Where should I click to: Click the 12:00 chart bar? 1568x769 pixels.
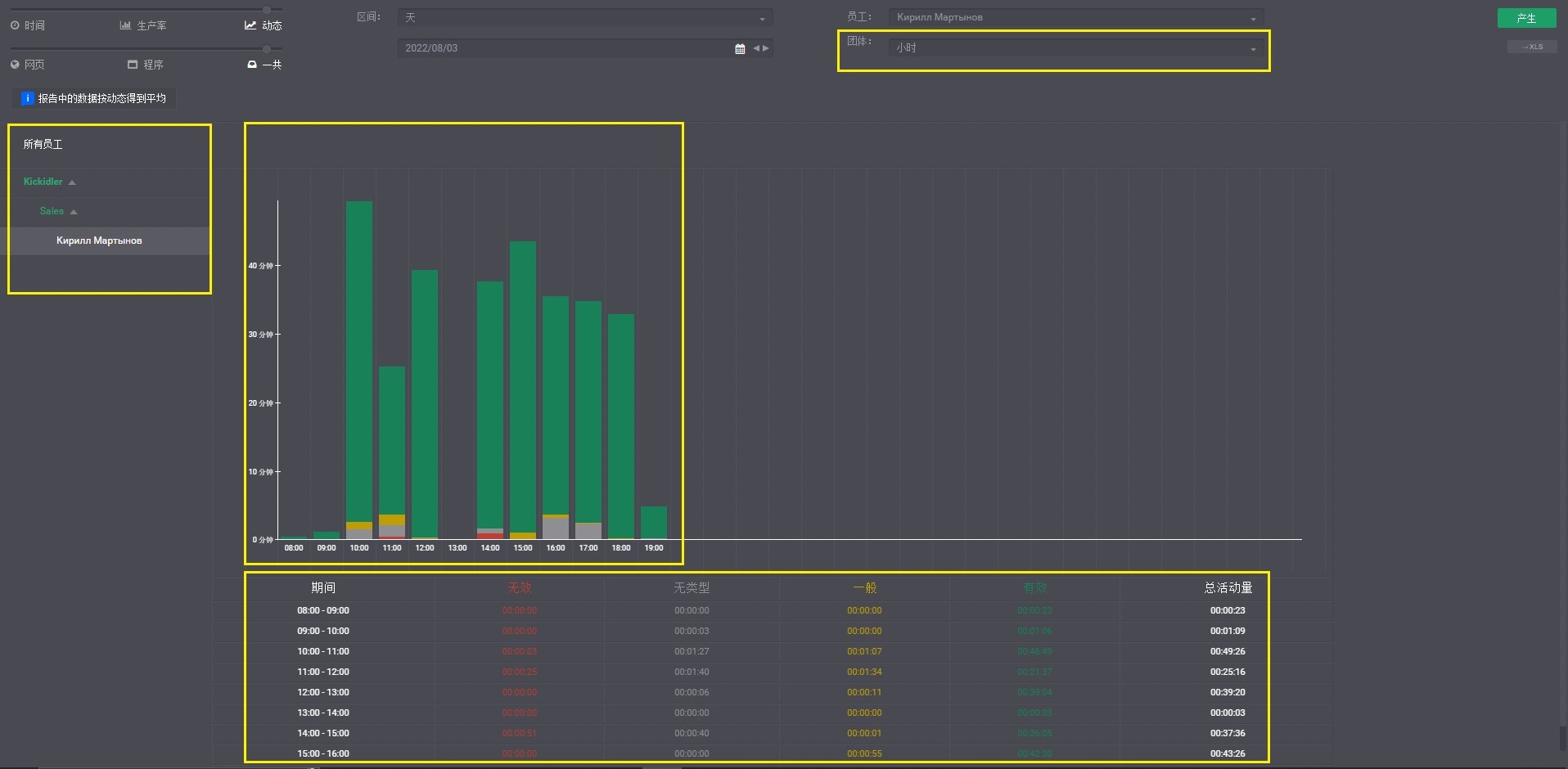click(425, 404)
